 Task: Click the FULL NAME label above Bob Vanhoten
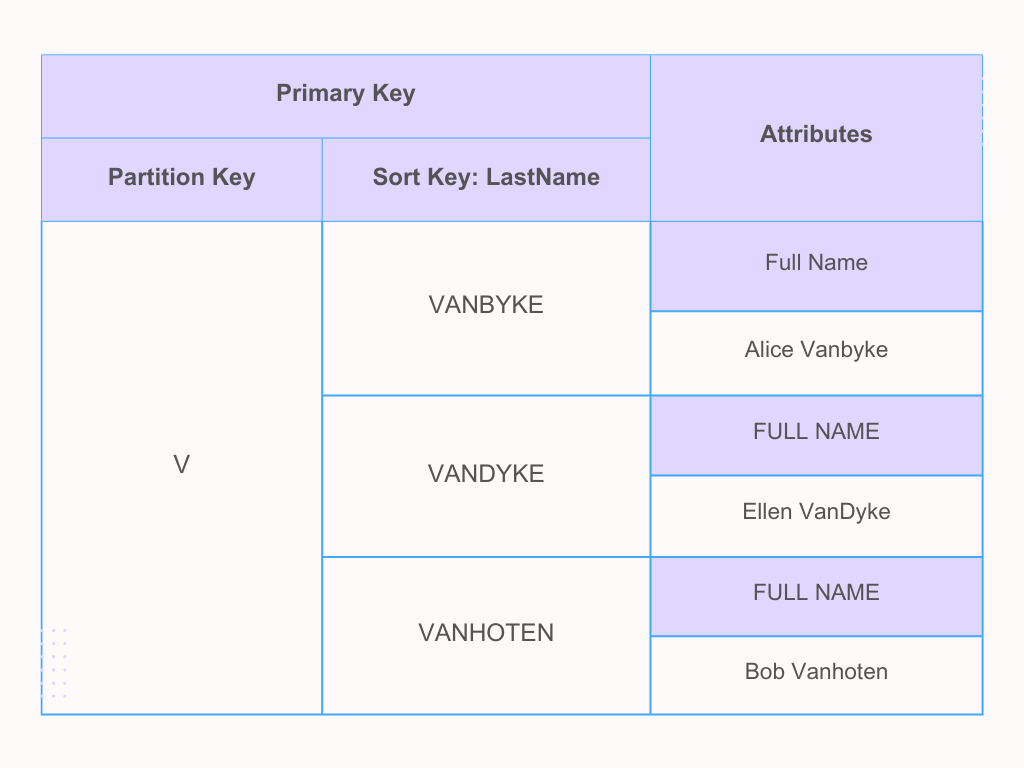(x=816, y=592)
